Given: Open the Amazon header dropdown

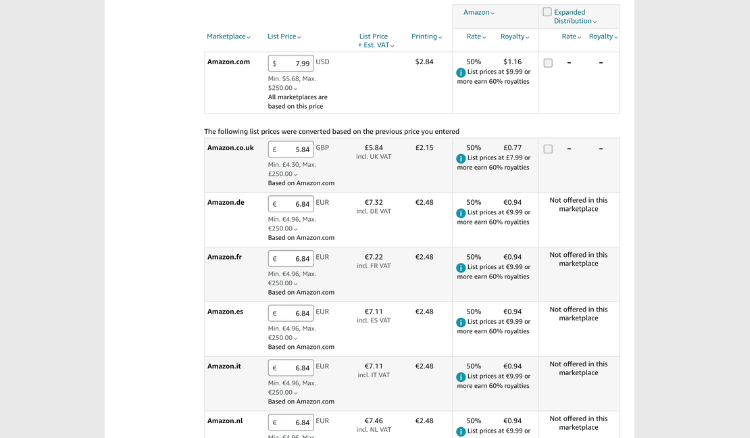Looking at the screenshot, I should pyautogui.click(x=479, y=12).
